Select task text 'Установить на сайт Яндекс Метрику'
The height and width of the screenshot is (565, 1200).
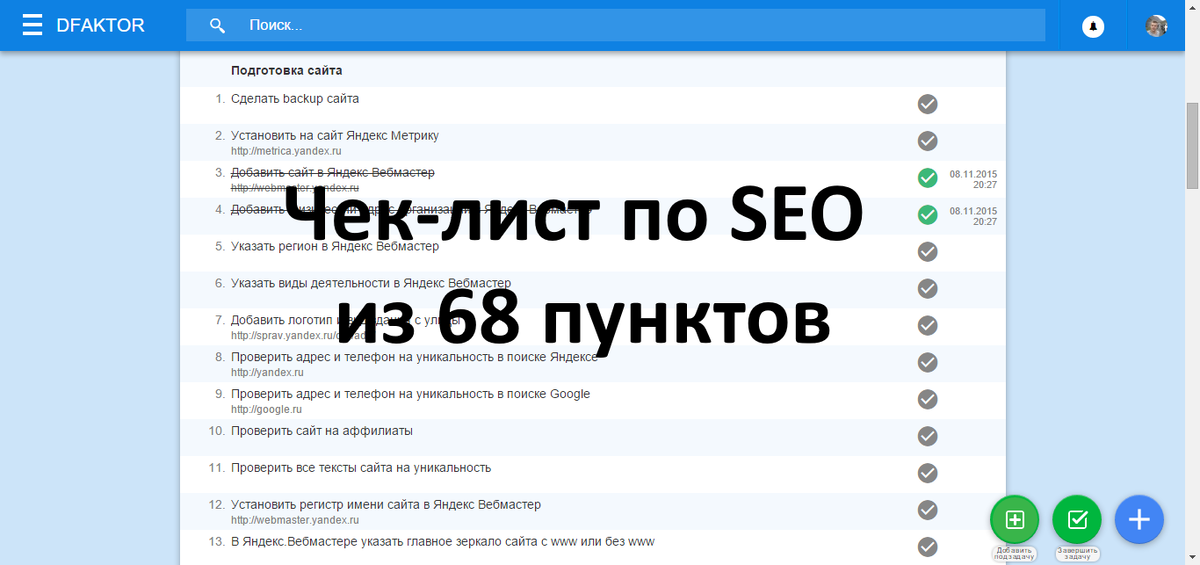click(x=335, y=136)
